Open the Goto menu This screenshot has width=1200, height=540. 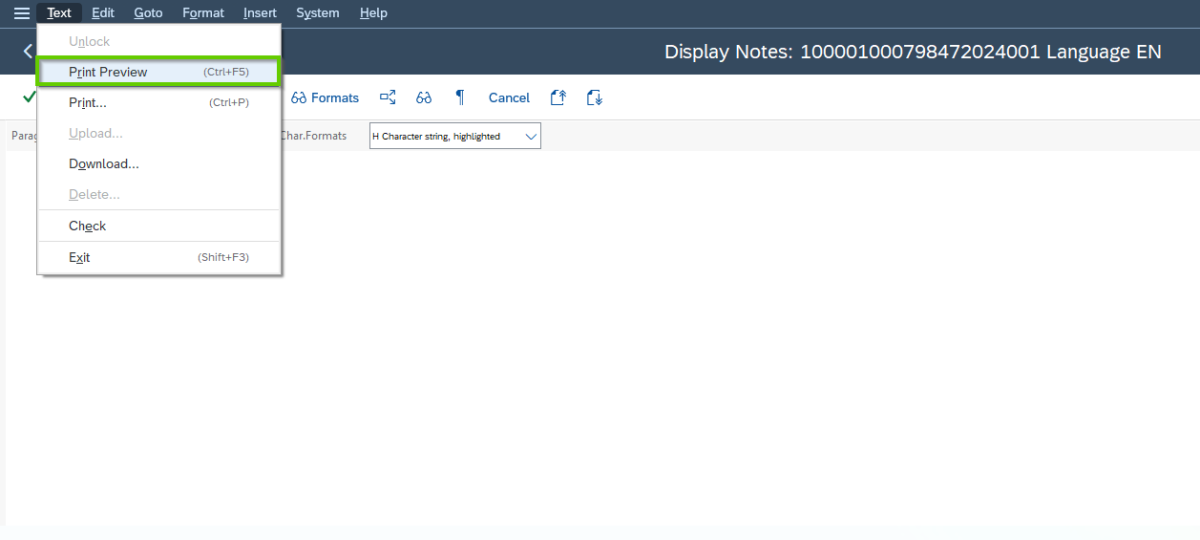tap(148, 13)
